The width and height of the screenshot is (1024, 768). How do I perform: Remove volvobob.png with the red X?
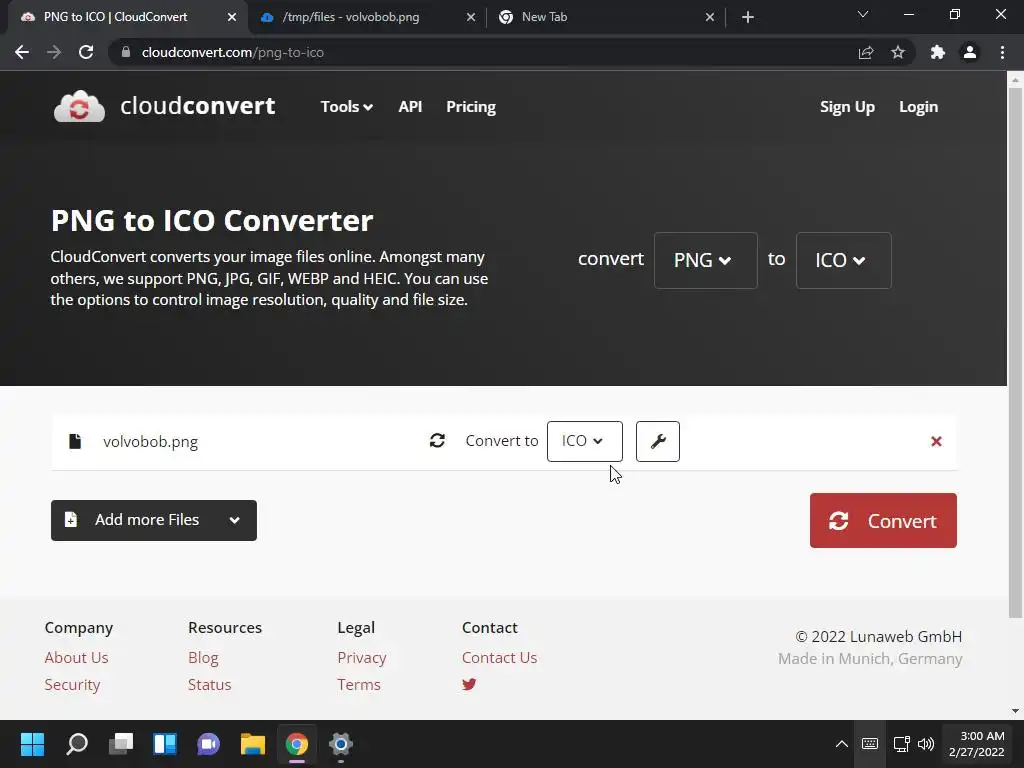936,441
